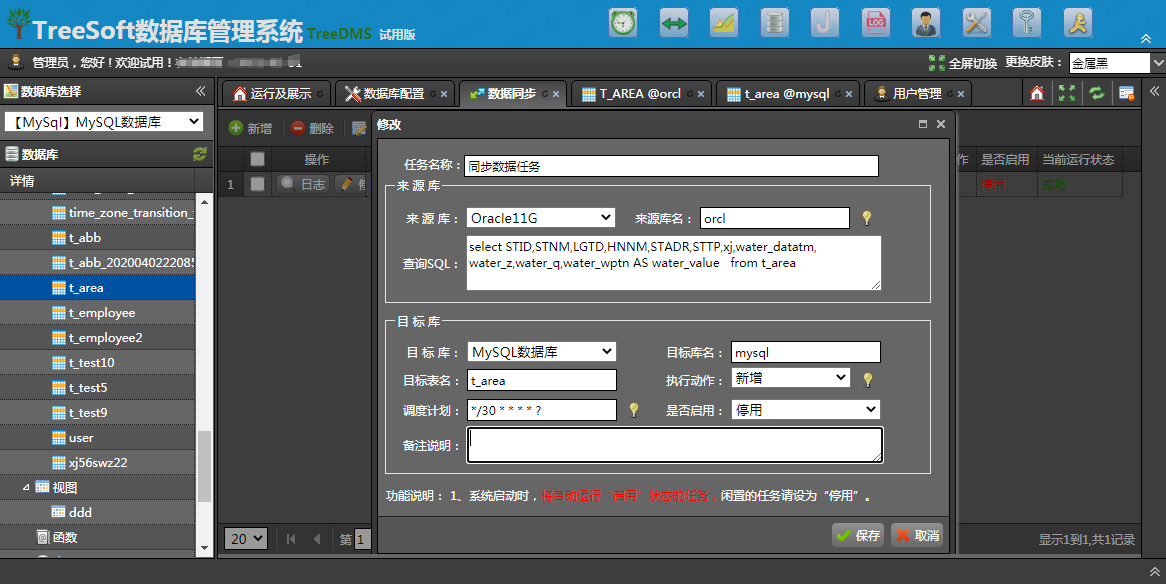
Task: Click the 全屏切换 fullscreen toggle
Action: coord(963,63)
